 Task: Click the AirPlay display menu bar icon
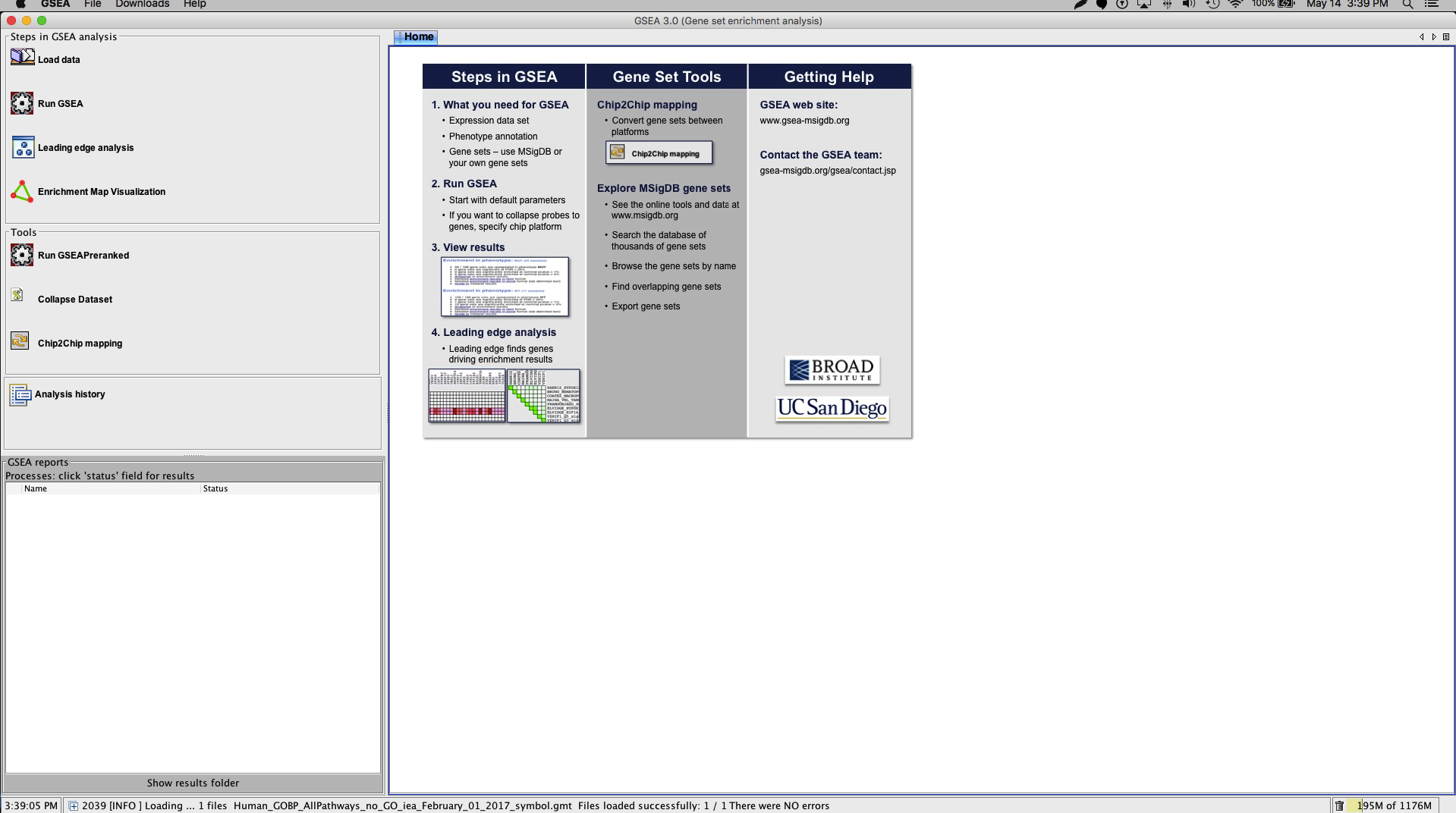pos(1144,4)
